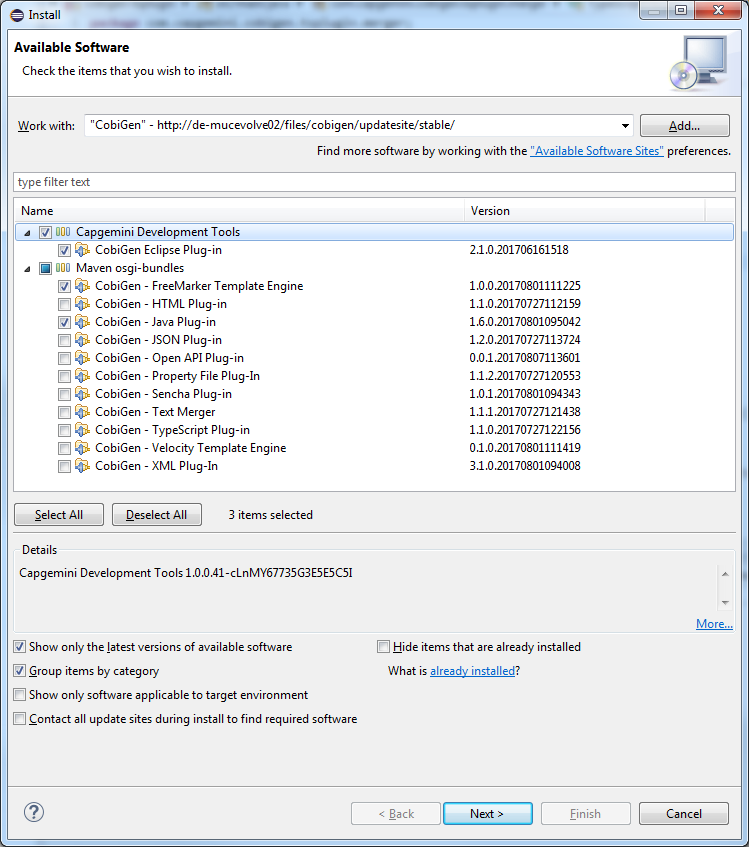749x848 pixels.
Task: Enable hide already installed items
Action: point(383,647)
